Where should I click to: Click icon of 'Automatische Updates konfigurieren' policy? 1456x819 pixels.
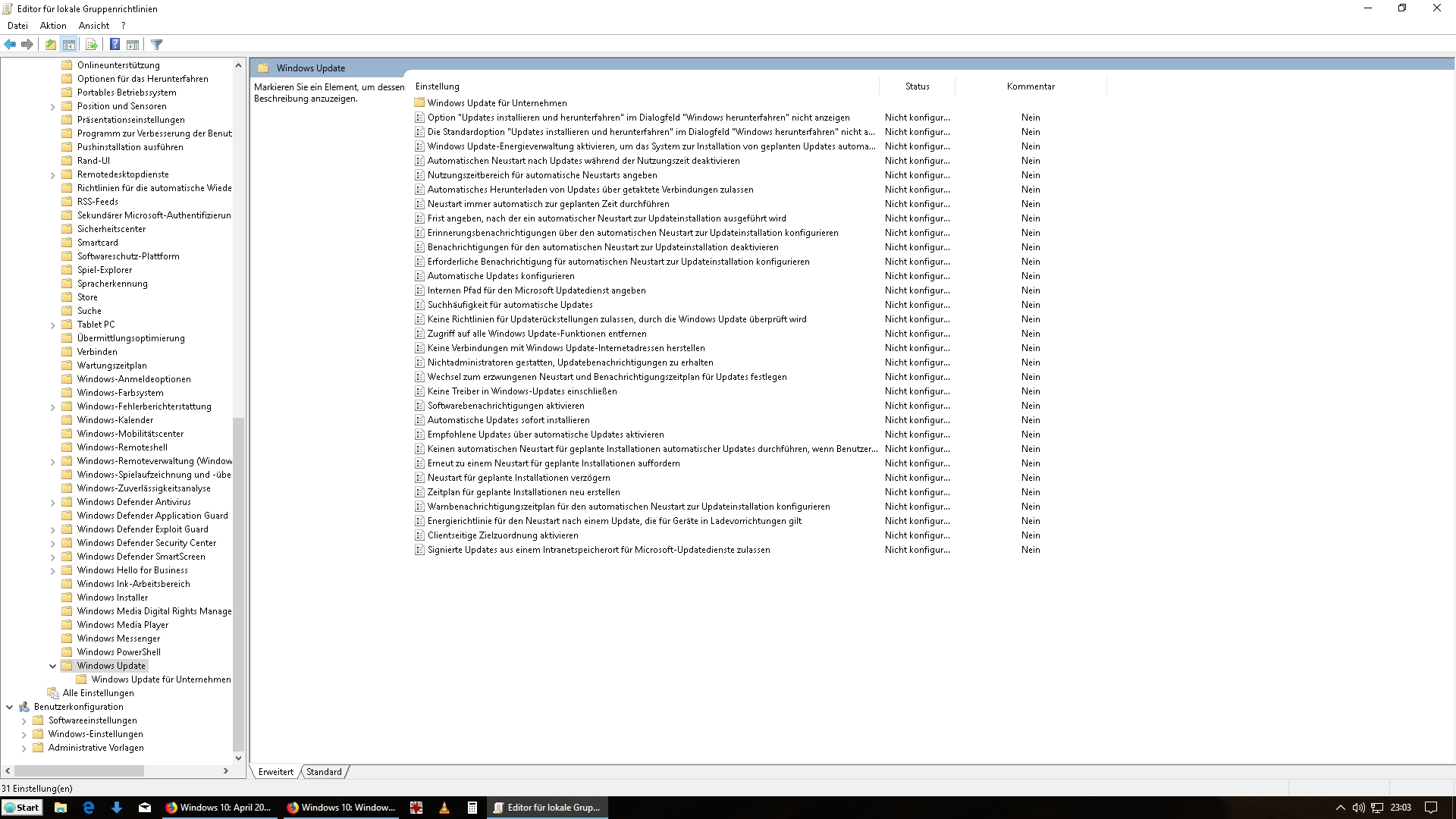[419, 276]
